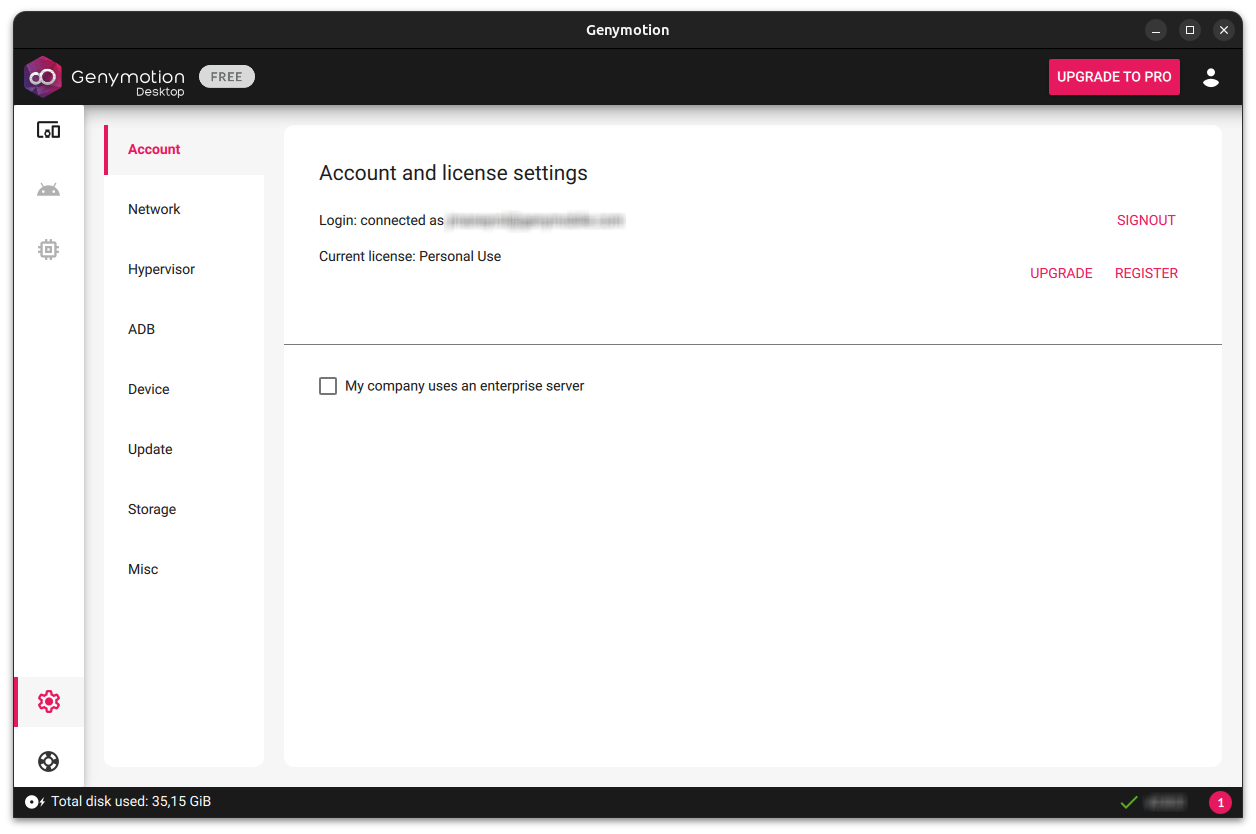Open the hardware chip panel icon
The image size is (1256, 834).
48,249
